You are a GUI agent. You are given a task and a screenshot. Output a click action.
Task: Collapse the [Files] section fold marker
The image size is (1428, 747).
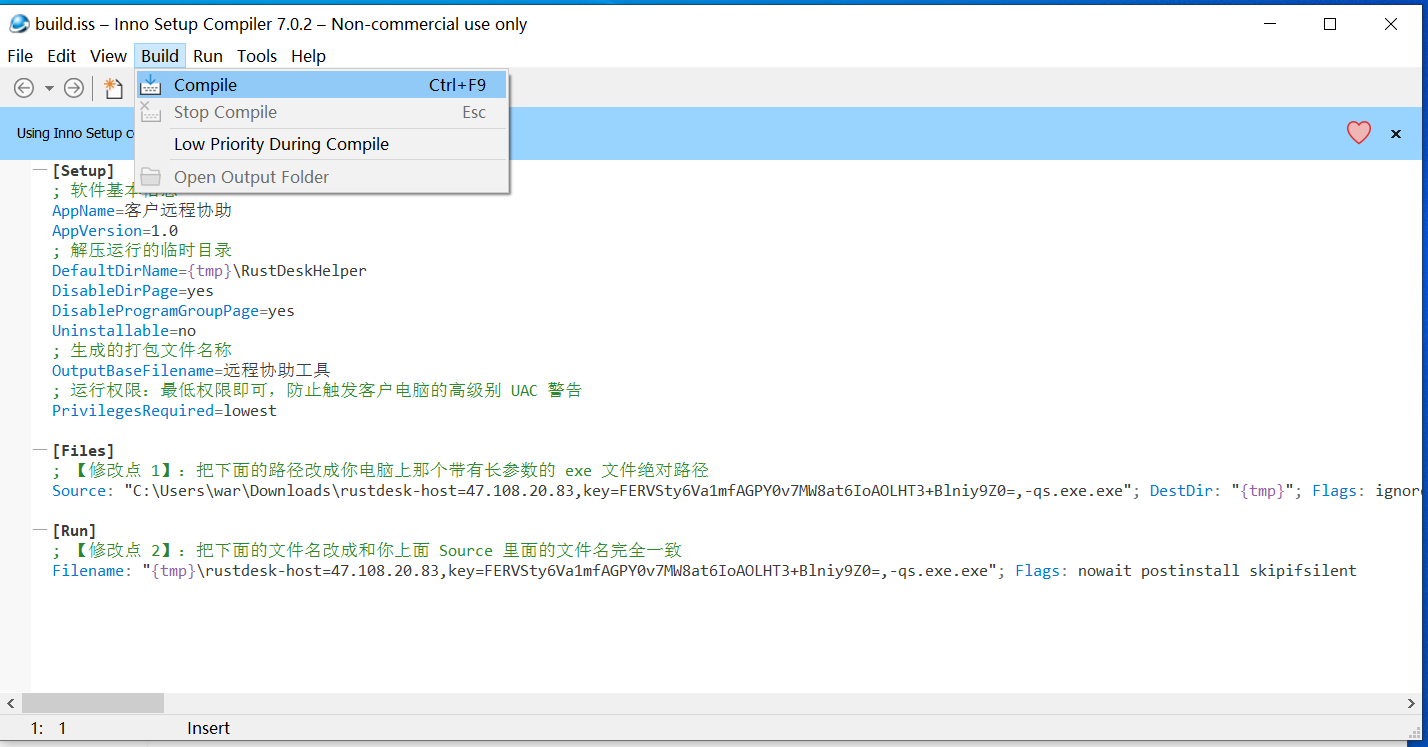(40, 451)
